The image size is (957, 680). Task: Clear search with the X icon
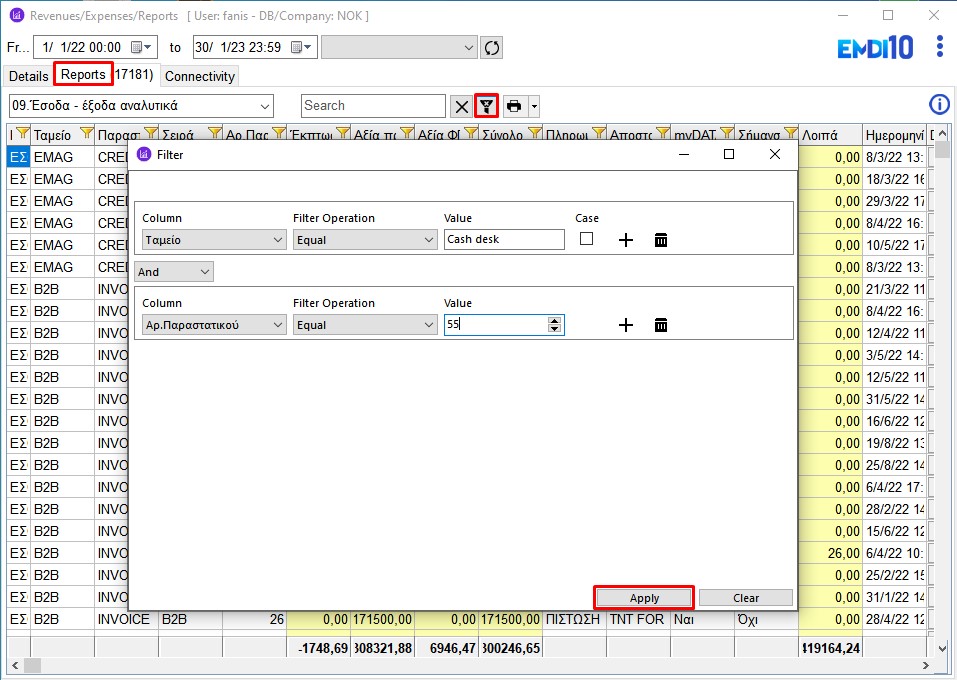click(x=461, y=107)
